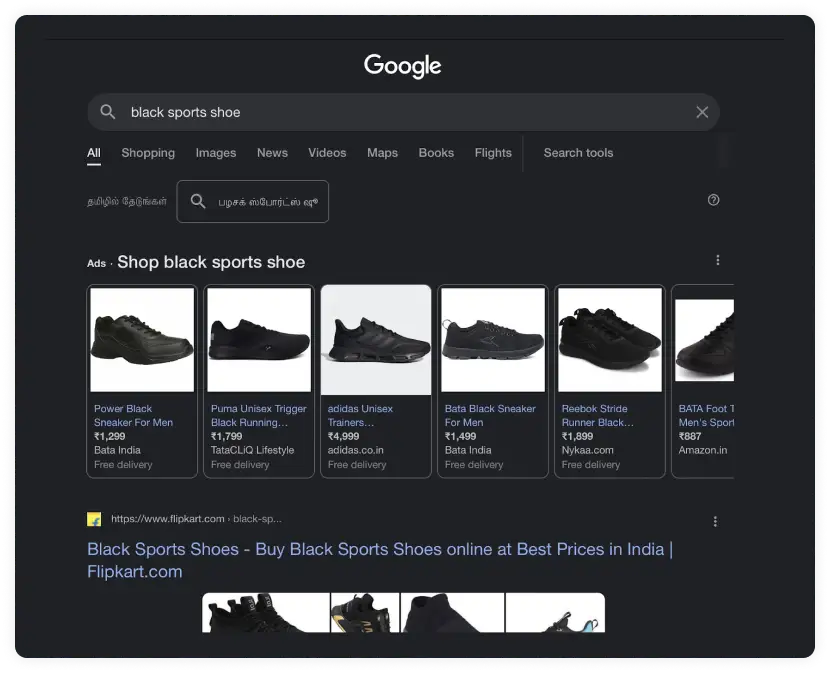Open Reebok Stride Runner shoe image

coord(610,340)
